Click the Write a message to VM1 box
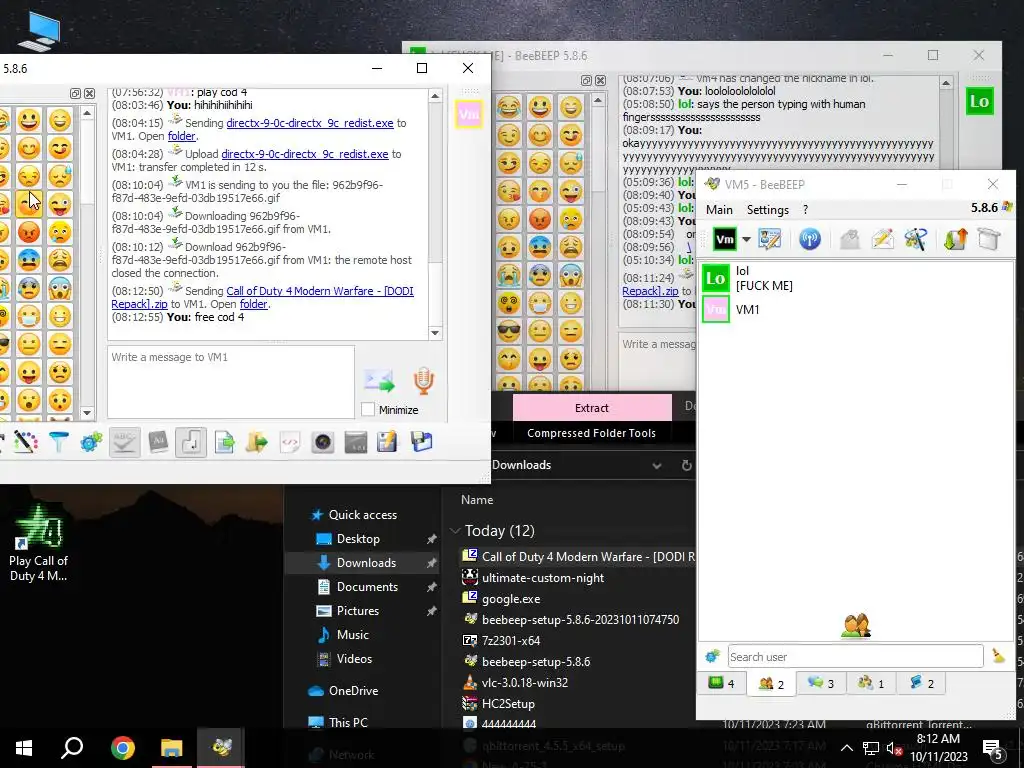Screen dimensions: 1024x768 click(x=231, y=382)
